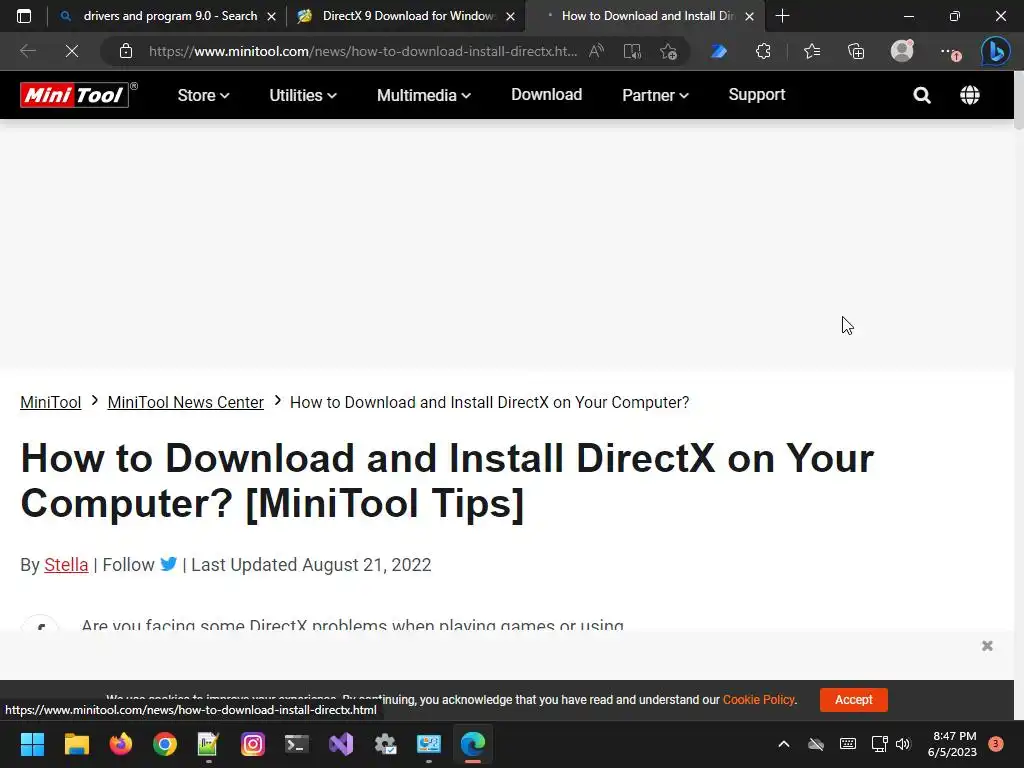This screenshot has height=768, width=1024.
Task: Open the notification center badge
Action: point(995,743)
